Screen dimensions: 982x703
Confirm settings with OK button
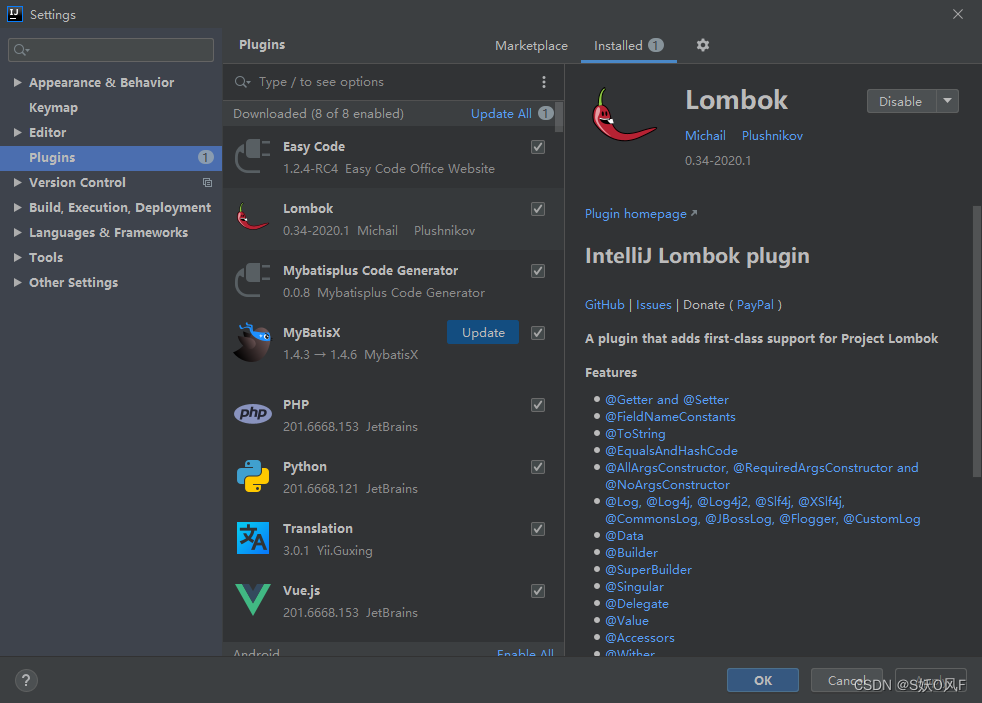[x=763, y=680]
